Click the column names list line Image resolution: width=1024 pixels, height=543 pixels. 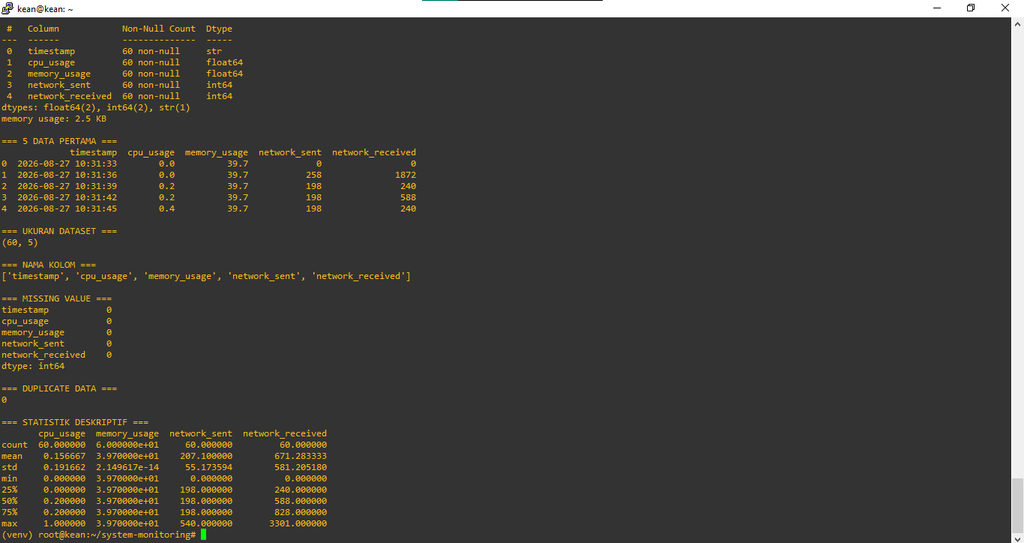pyautogui.click(x=206, y=276)
